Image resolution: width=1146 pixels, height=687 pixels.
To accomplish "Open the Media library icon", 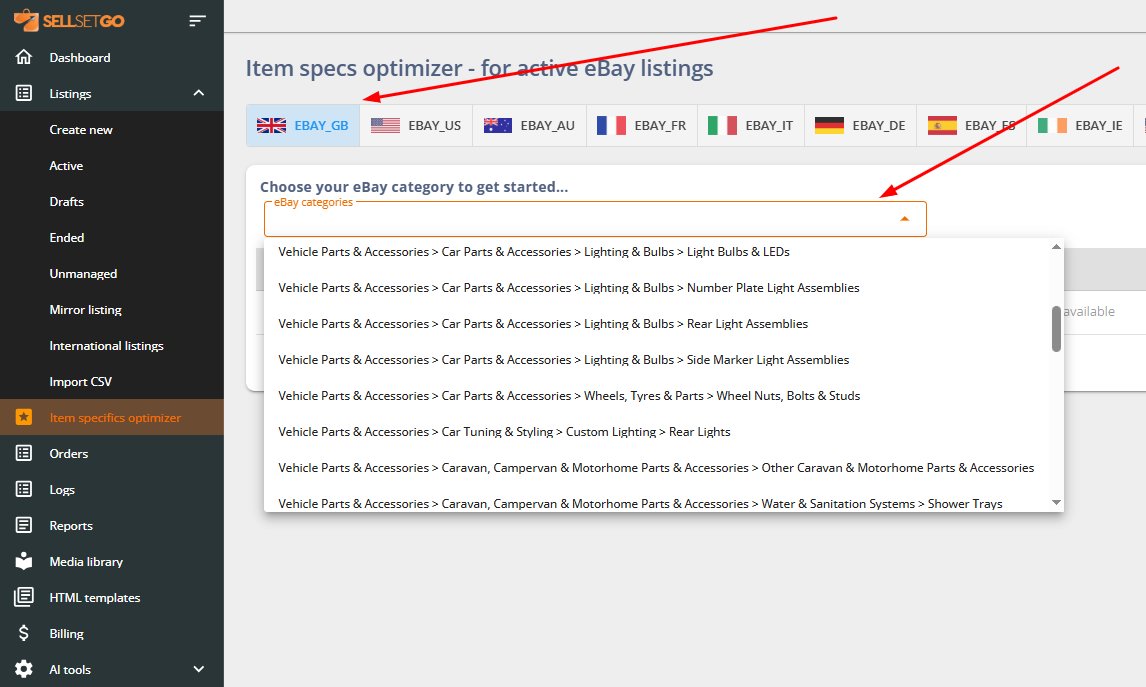I will click(x=24, y=561).
